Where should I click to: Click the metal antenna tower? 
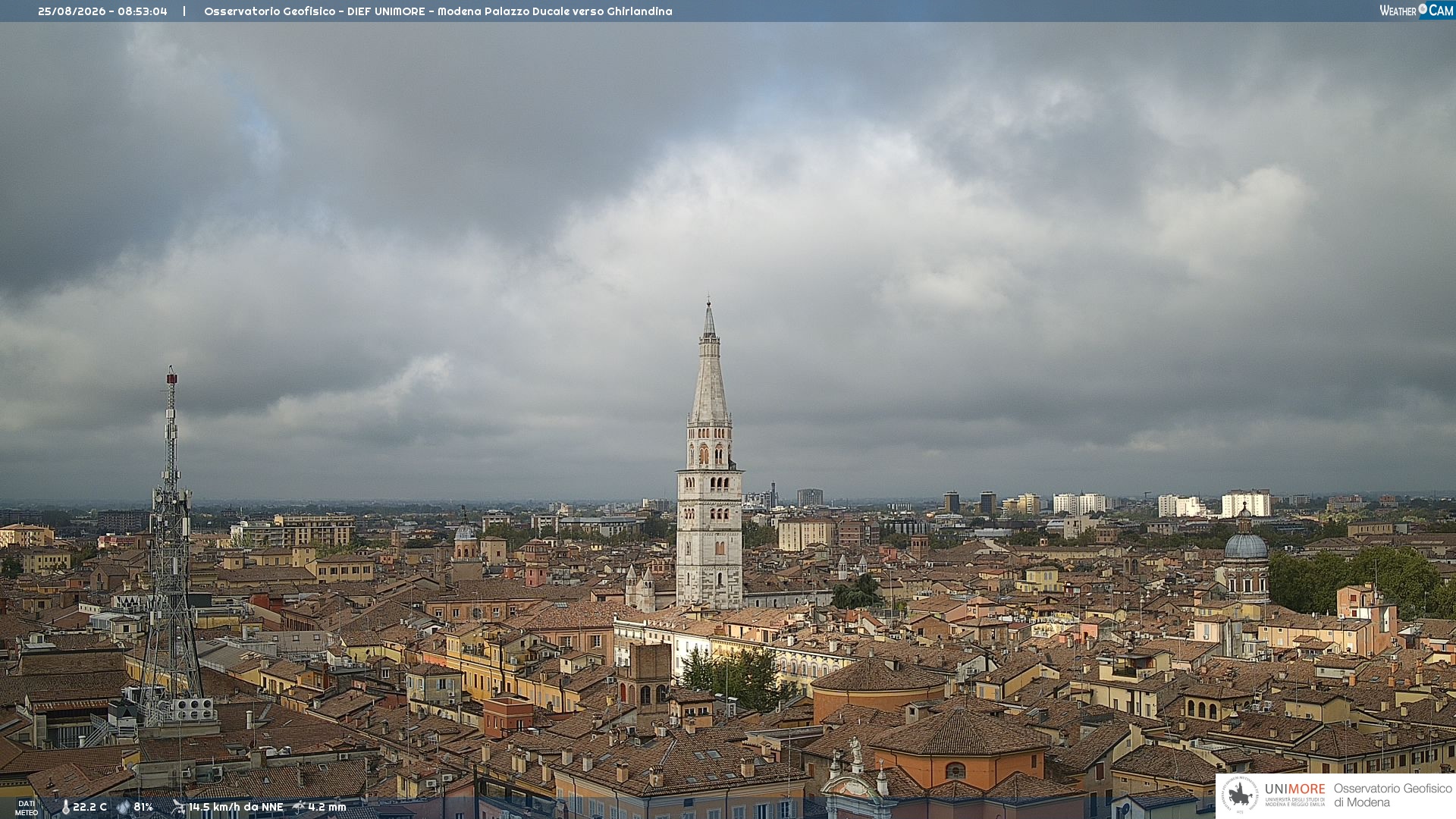coord(171,546)
